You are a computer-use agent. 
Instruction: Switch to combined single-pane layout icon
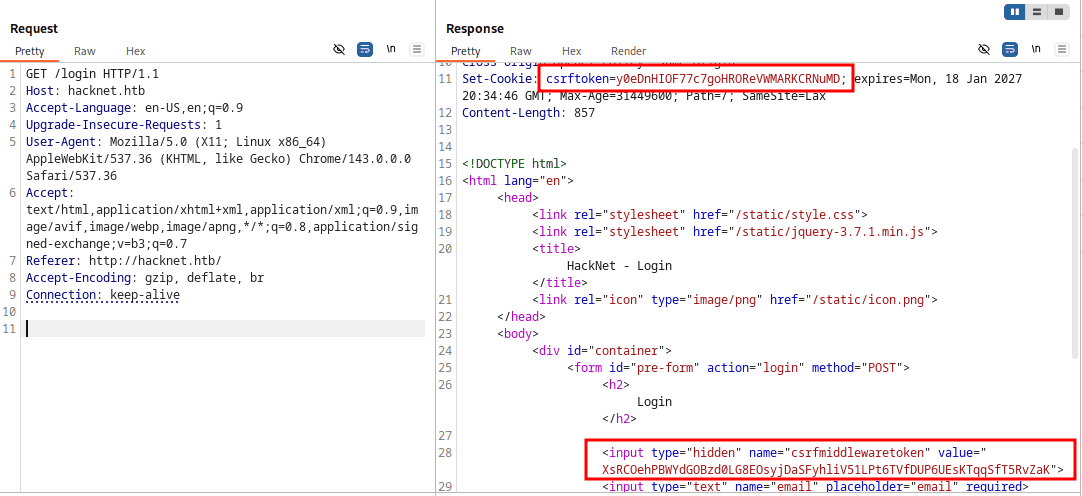click(x=1059, y=12)
